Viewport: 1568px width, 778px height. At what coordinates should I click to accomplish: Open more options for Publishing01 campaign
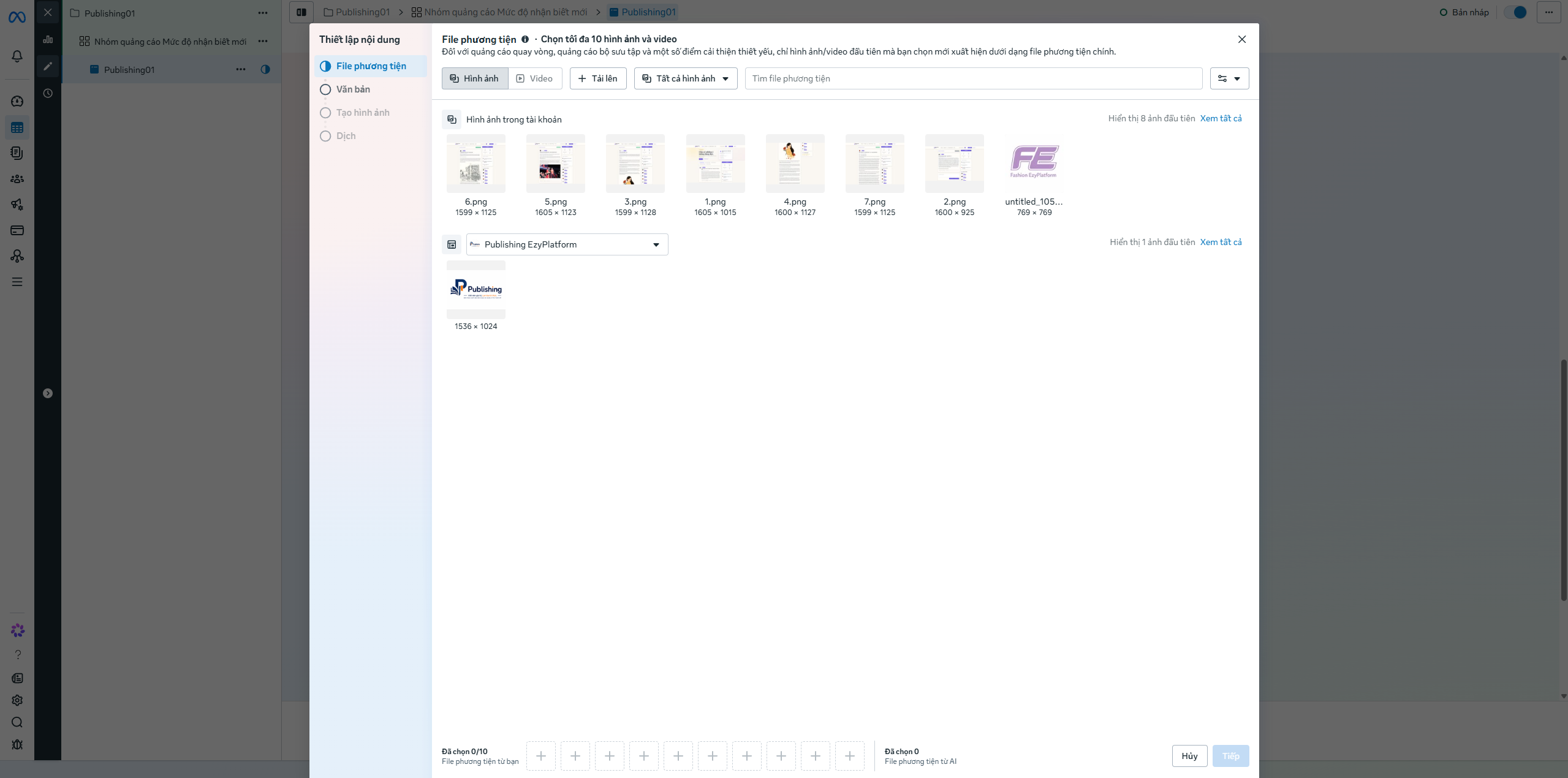[263, 13]
